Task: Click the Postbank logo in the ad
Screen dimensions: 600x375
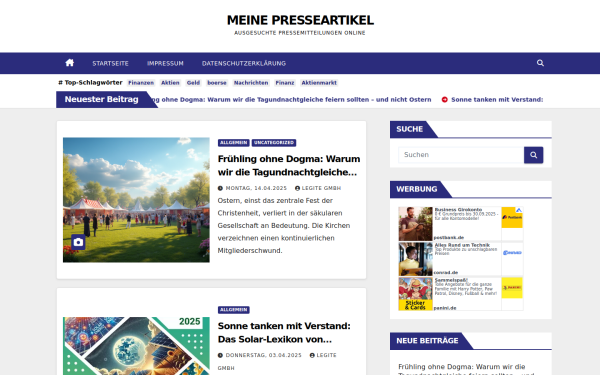Action: [512, 217]
